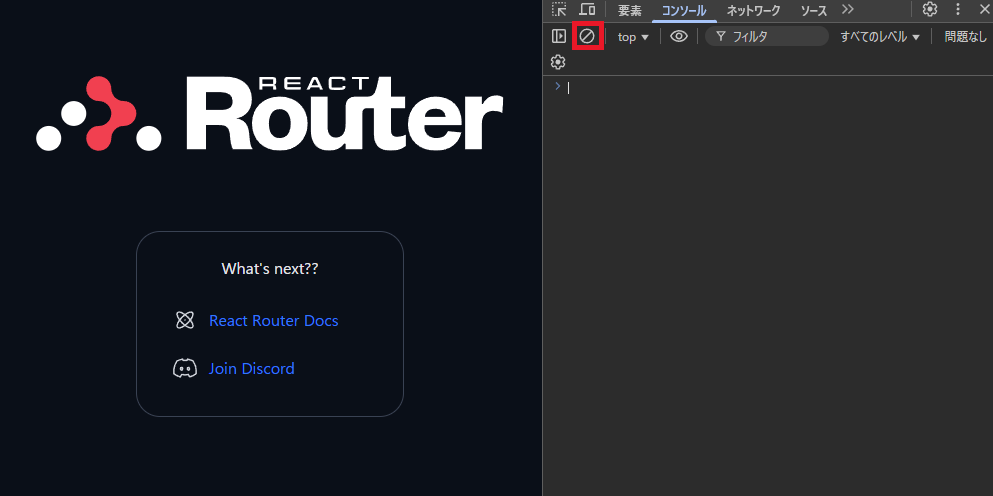
Task: Open the React Router Docs link
Action: coord(274,321)
